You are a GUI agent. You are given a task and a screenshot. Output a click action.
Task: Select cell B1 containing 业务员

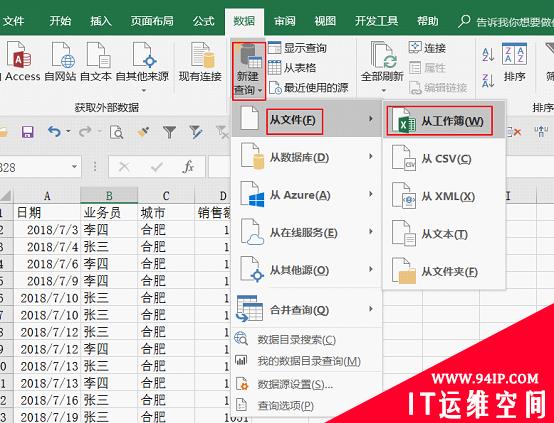point(109,212)
